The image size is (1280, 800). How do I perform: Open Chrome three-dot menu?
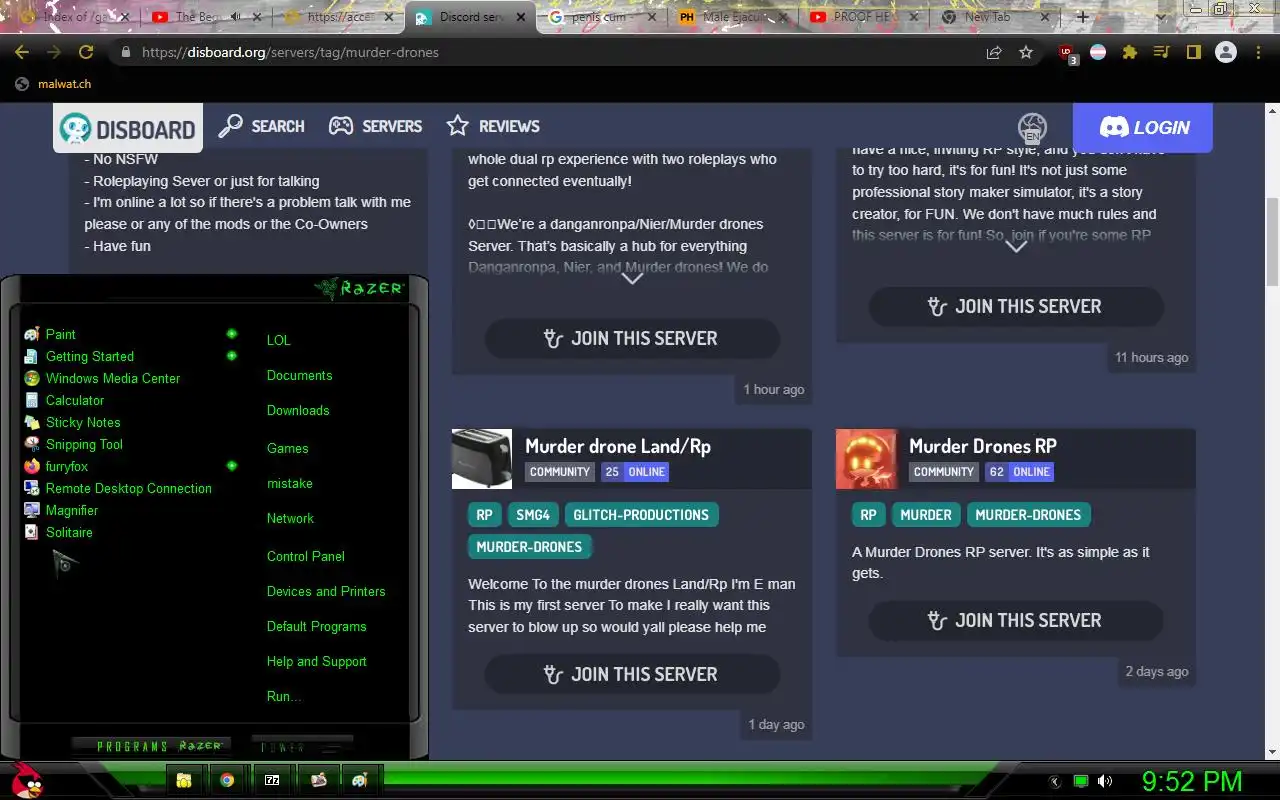coord(1259,52)
